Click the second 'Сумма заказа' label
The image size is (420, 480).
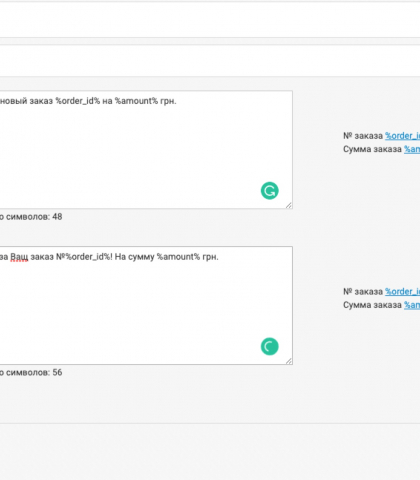[372, 305]
